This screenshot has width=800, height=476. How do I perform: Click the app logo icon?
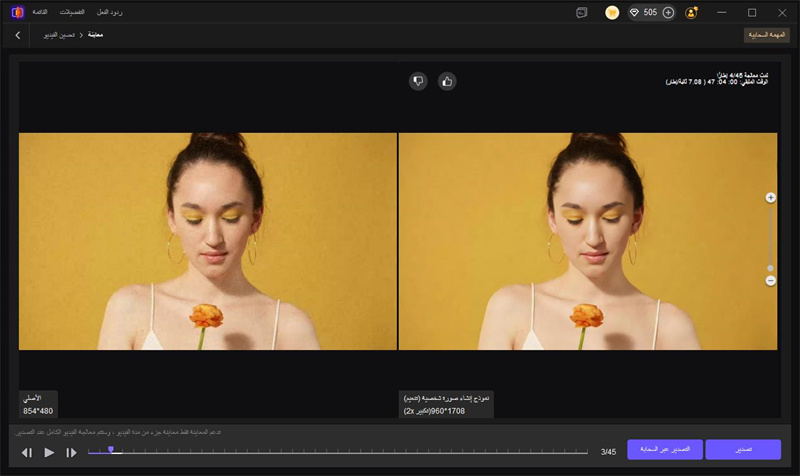coord(17,12)
